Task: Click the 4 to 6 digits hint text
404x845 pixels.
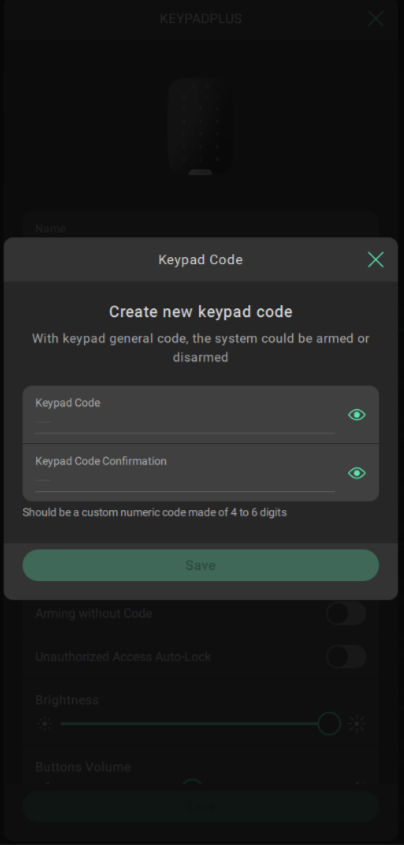Action: 155,512
